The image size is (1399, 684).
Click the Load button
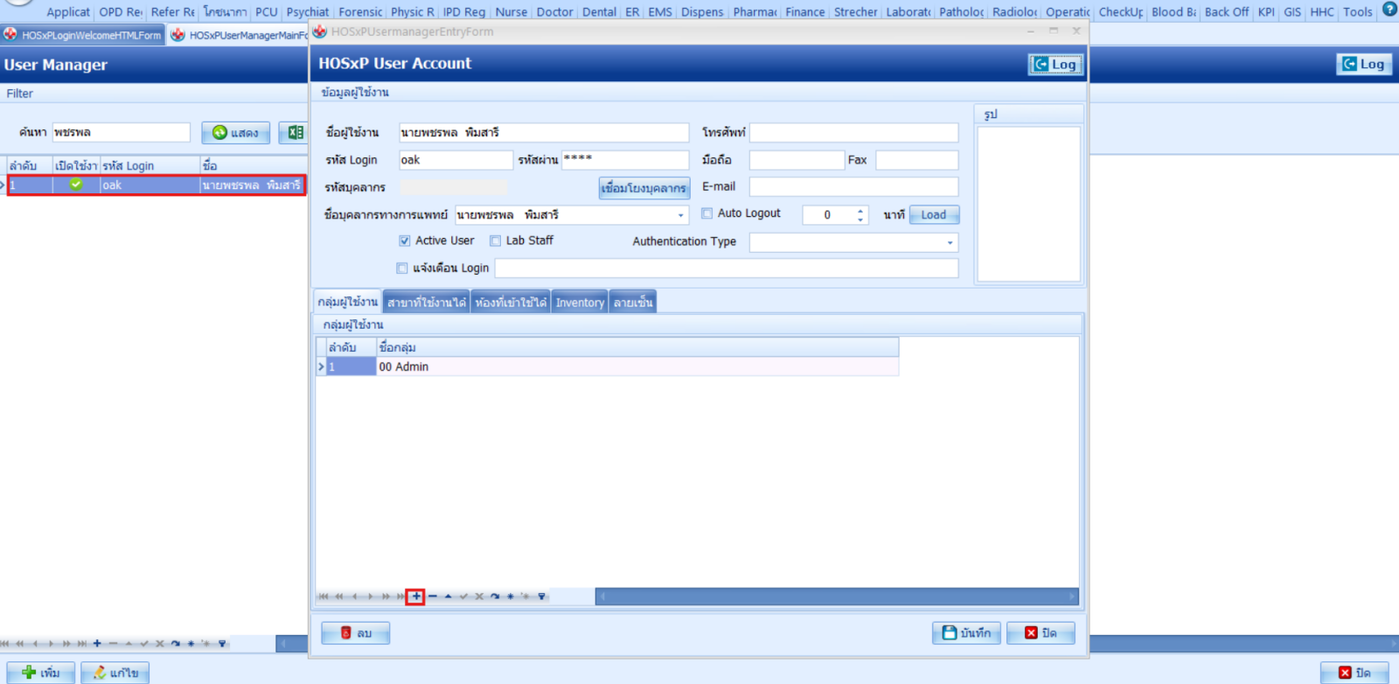click(934, 214)
